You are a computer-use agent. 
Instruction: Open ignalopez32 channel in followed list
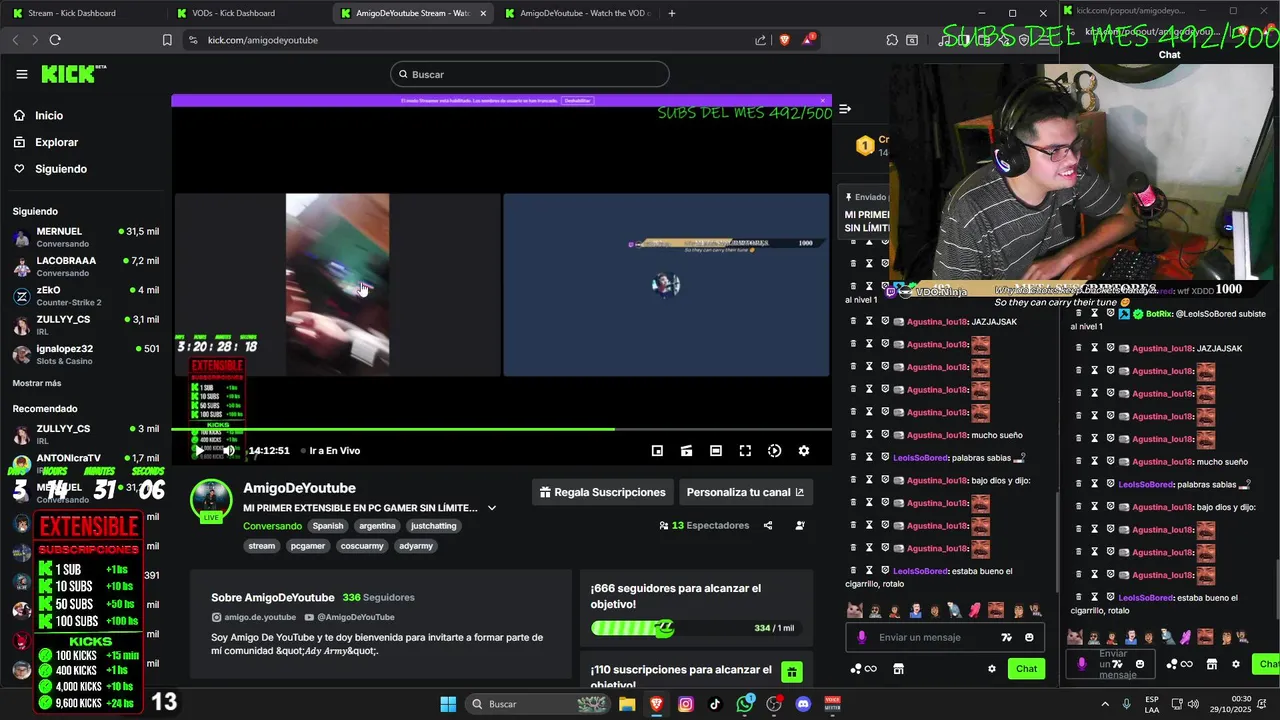point(86,354)
